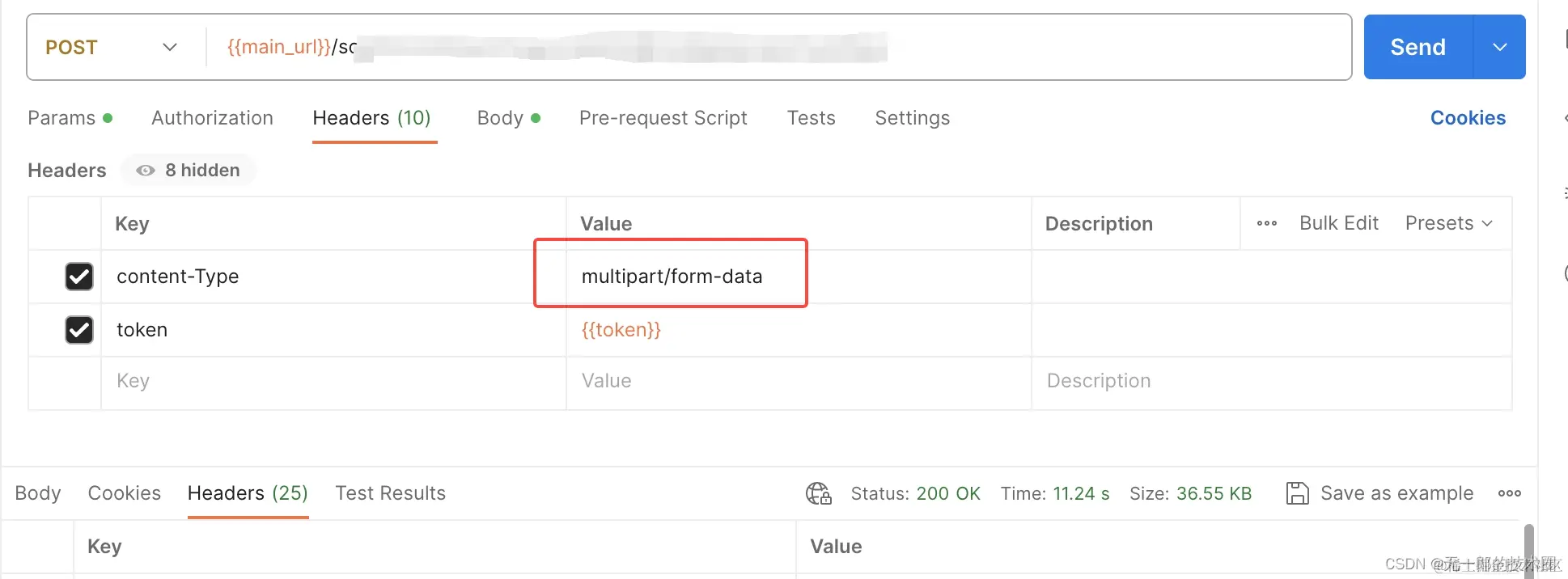Click the token key cell

tap(333, 330)
